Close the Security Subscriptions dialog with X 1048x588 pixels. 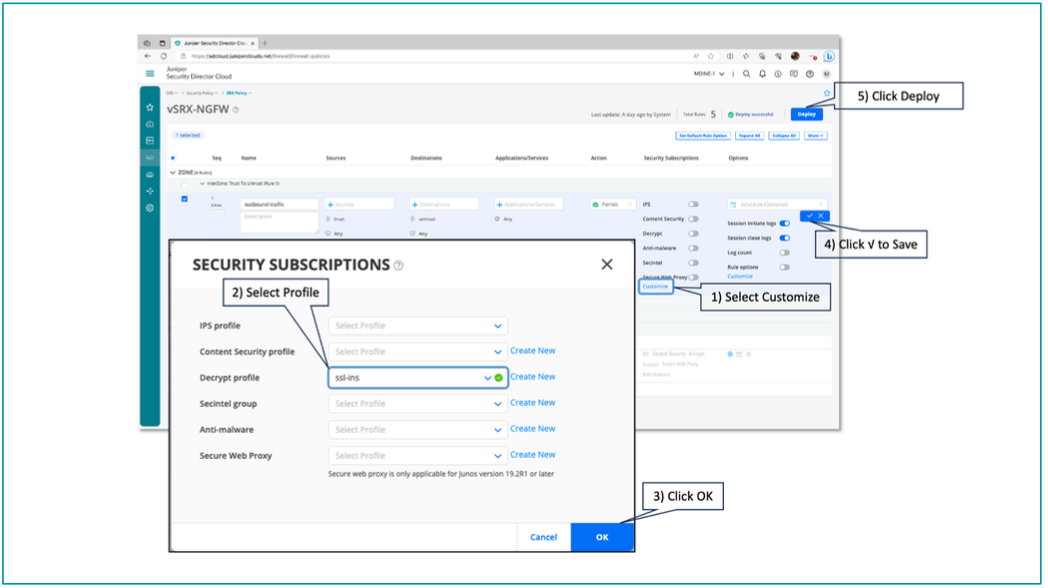(x=606, y=265)
